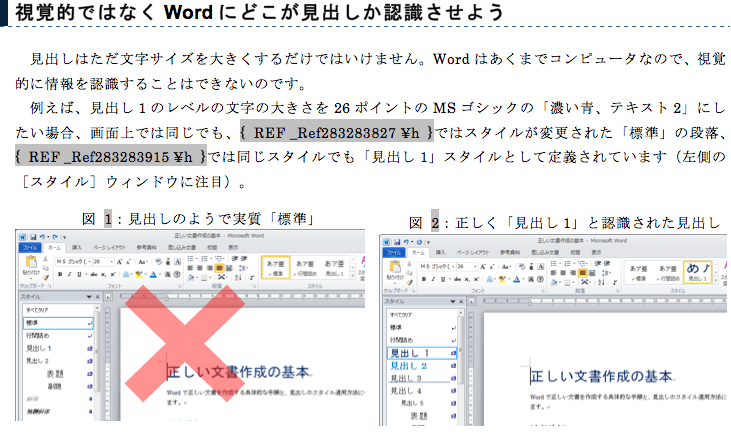Click the Styles pane scrollbar in Figure 1
This screenshot has height=446, width=731.
point(97,350)
